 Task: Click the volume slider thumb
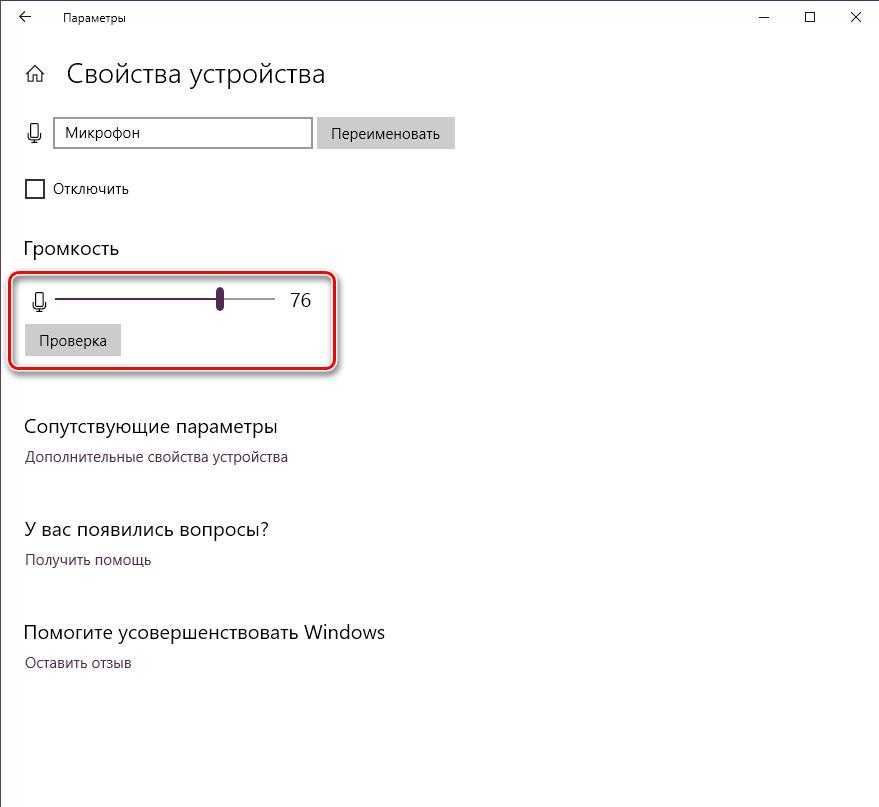point(220,299)
